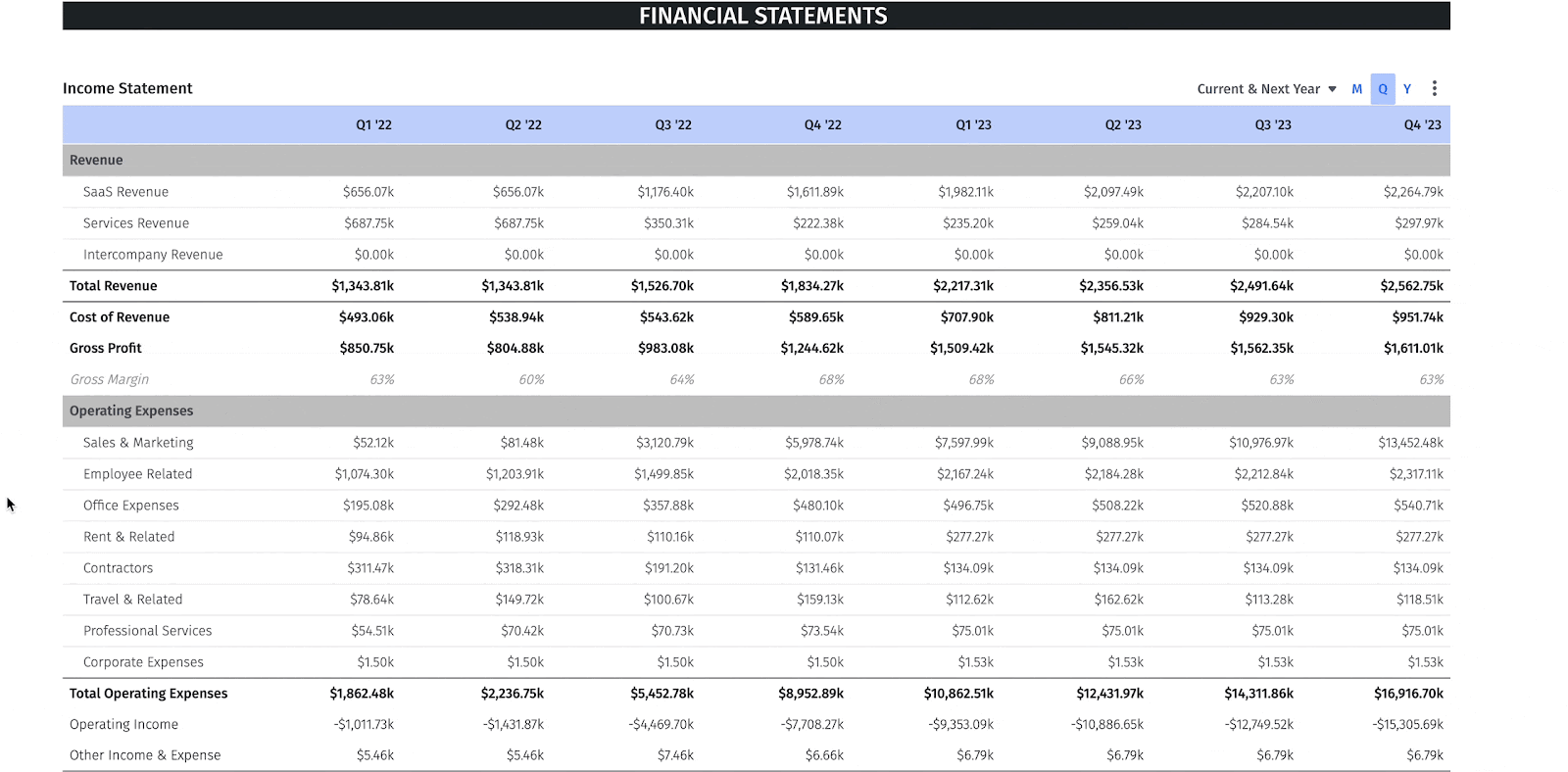Select the SaaS Revenue row label
Viewport: 1568px width, 772px height.
pyautogui.click(x=125, y=192)
